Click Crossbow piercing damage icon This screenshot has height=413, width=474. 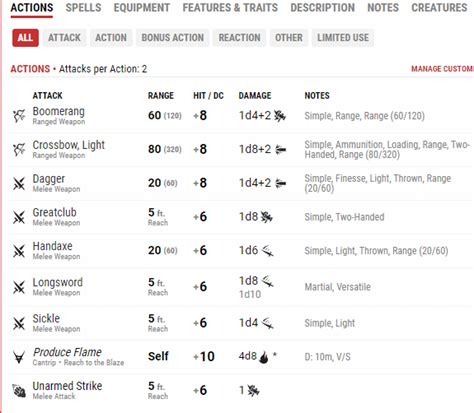(281, 150)
